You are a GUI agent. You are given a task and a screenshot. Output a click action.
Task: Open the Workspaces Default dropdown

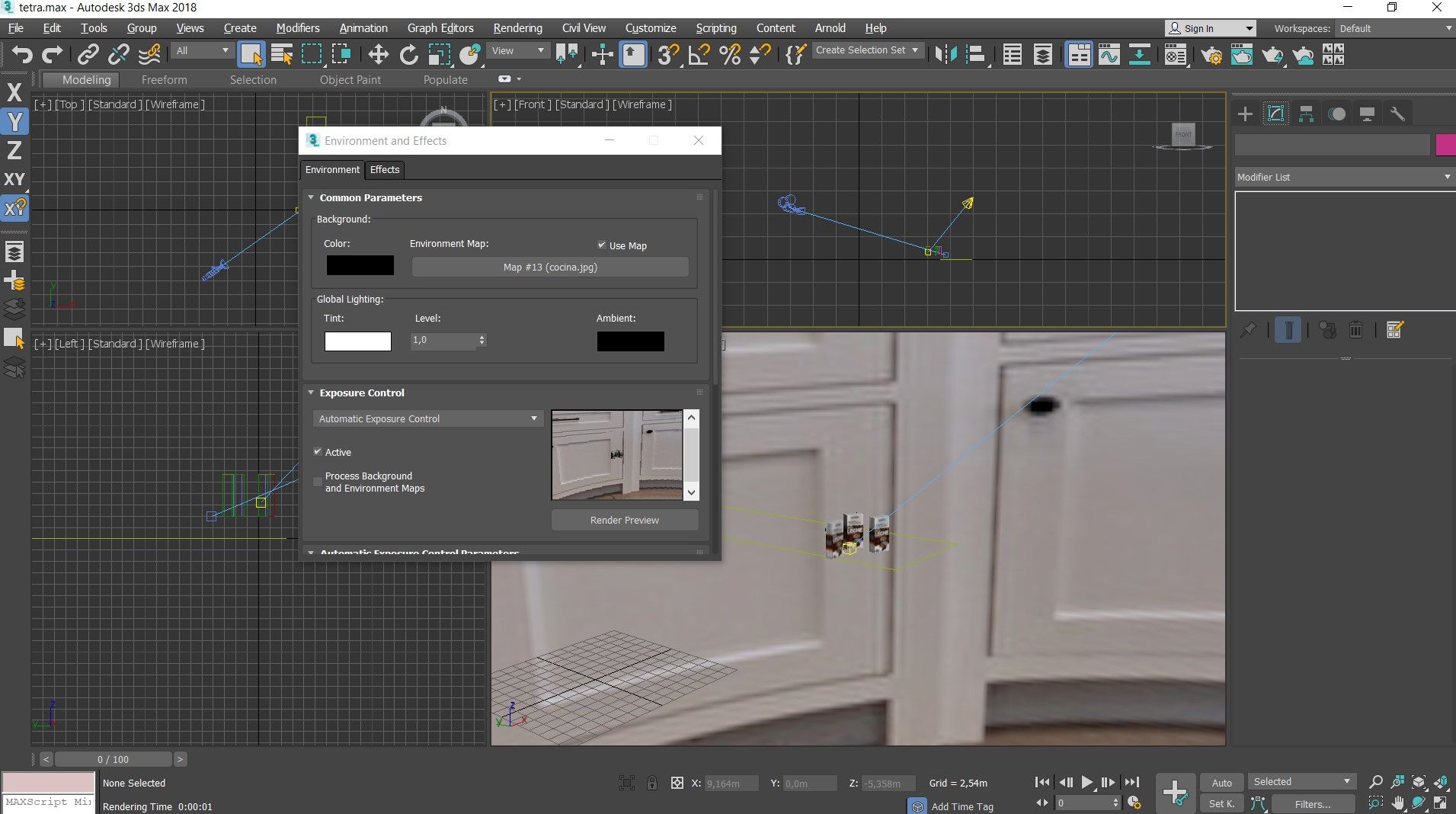(x=1396, y=28)
